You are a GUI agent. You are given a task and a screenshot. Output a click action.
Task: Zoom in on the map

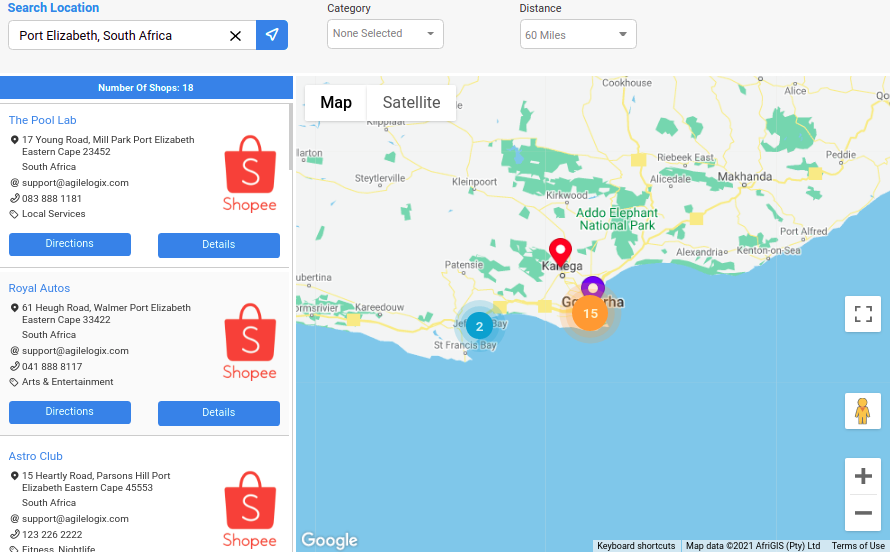(863, 475)
